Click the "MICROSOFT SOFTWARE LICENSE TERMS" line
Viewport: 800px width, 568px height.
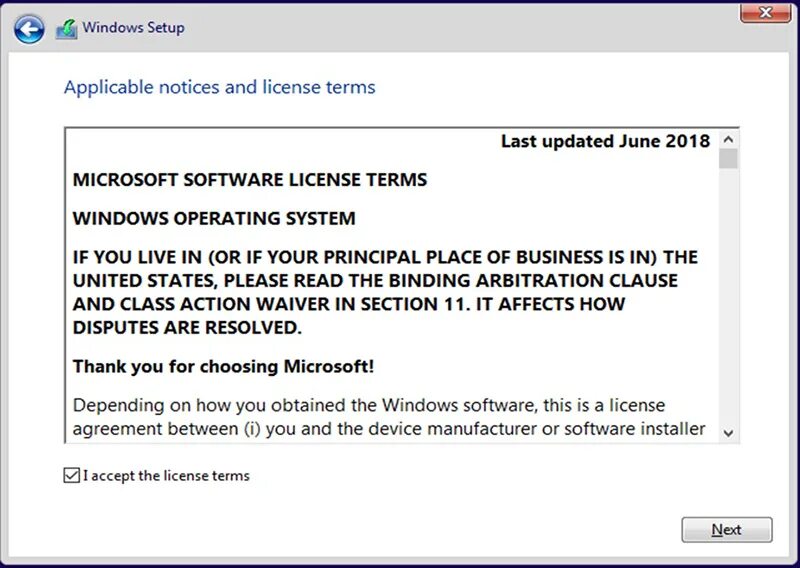[250, 180]
